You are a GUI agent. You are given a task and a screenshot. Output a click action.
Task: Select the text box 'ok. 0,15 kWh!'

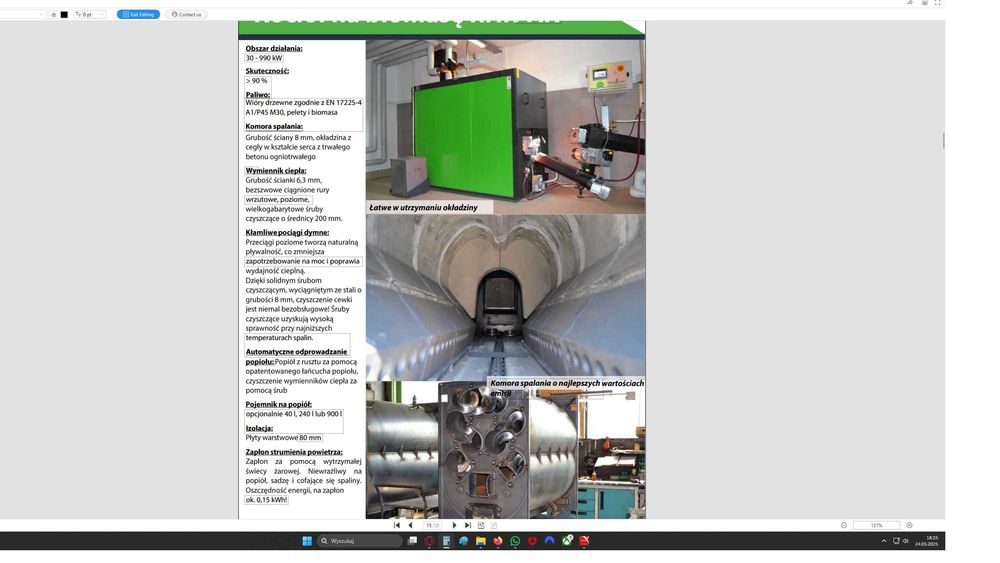pyautogui.click(x=267, y=500)
